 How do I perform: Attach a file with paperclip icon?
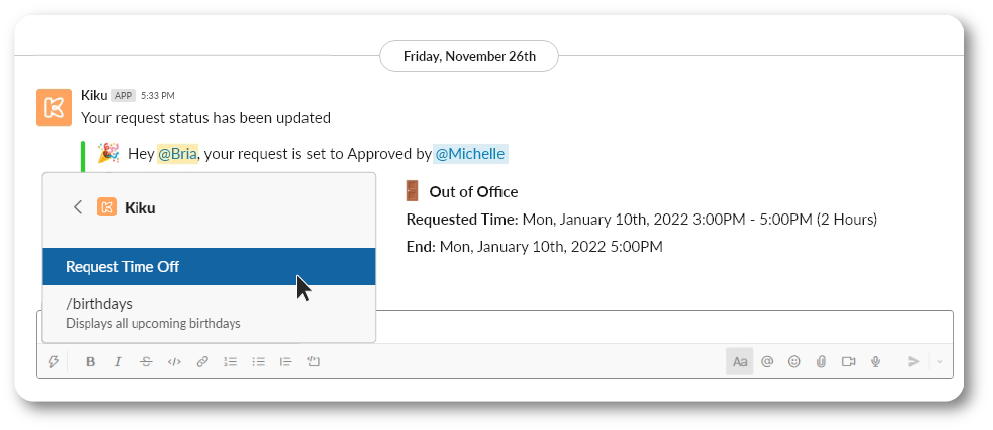[821, 362]
